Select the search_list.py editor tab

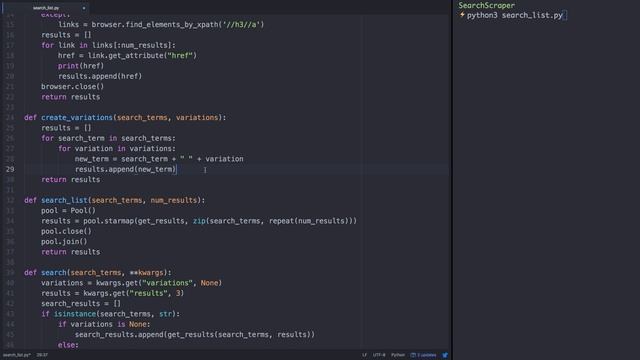point(46,8)
